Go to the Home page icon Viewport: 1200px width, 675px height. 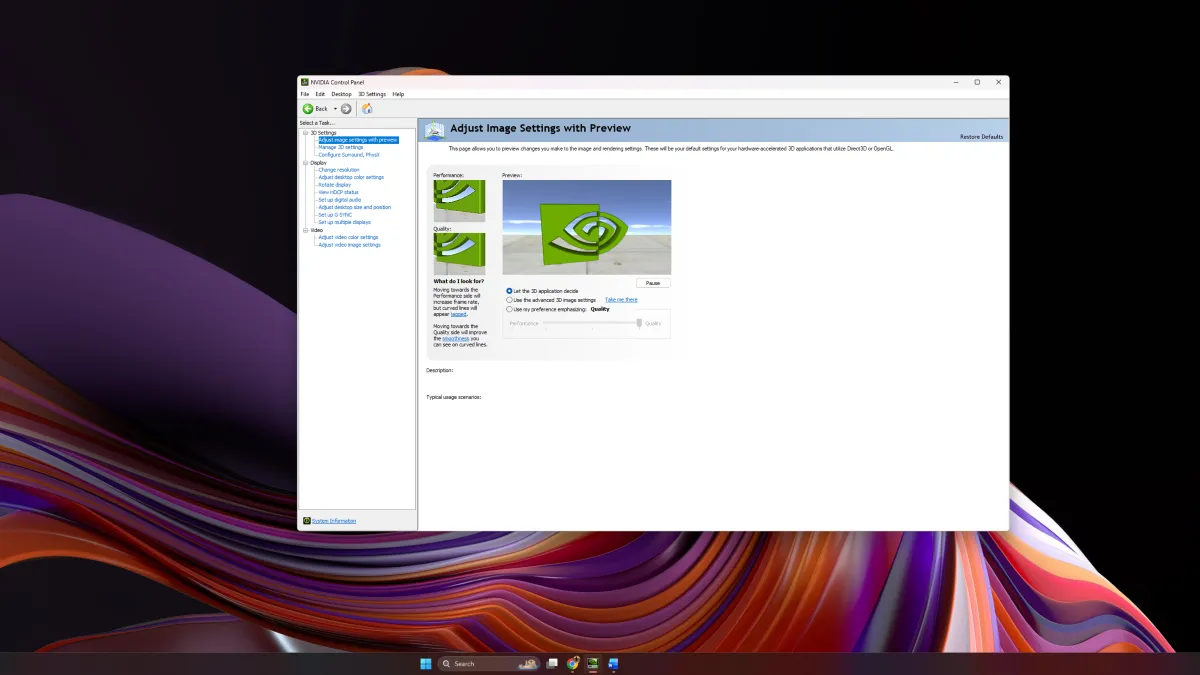click(367, 108)
